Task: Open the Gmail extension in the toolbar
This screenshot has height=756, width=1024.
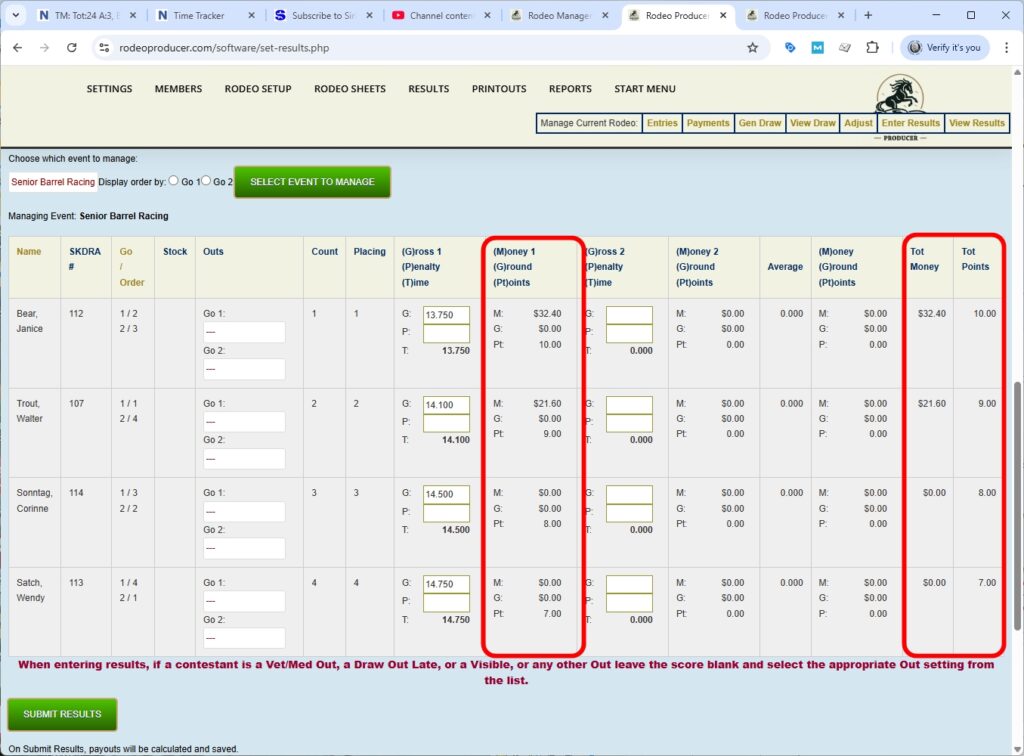Action: pos(818,47)
